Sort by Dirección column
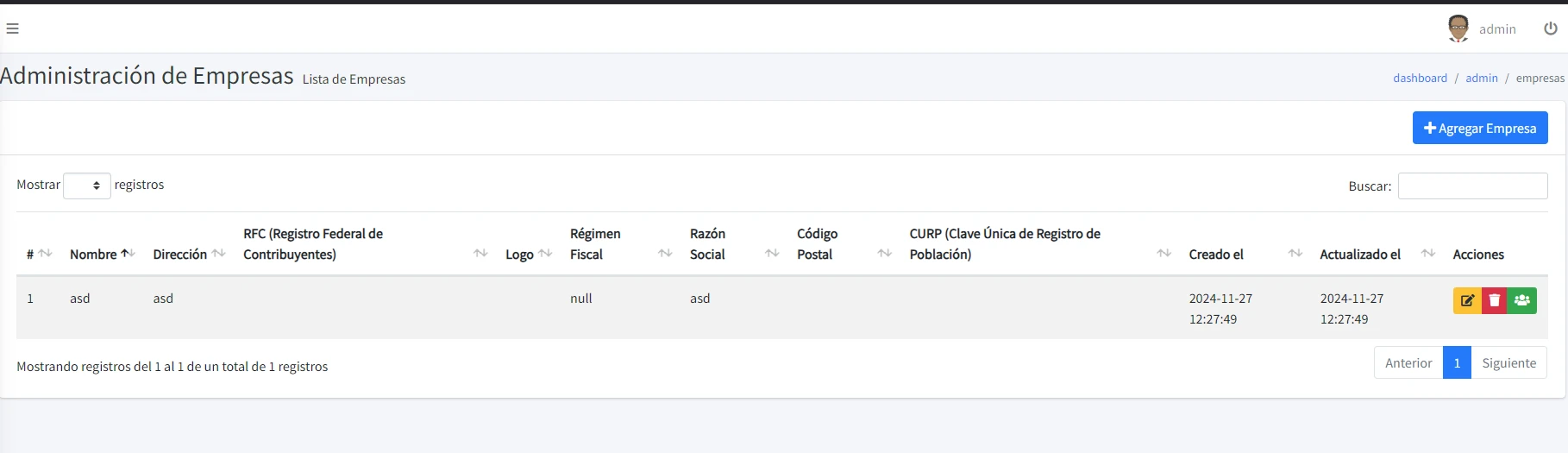Viewport: 1568px width, 453px height. (x=189, y=254)
